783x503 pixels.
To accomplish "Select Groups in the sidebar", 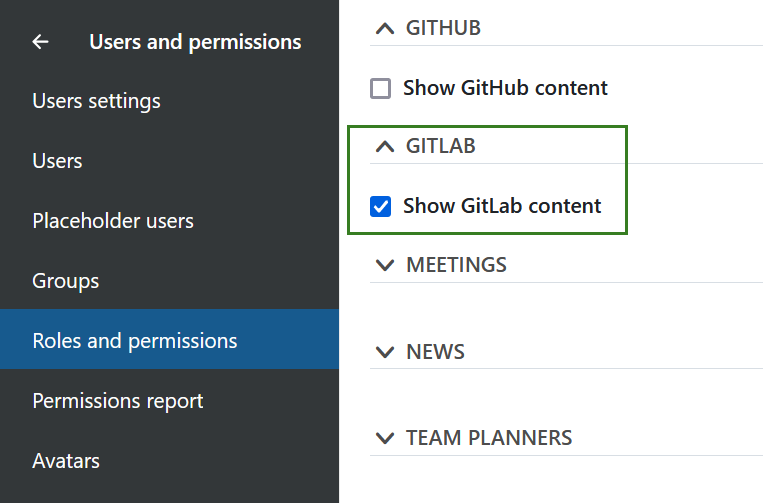I will pos(66,281).
